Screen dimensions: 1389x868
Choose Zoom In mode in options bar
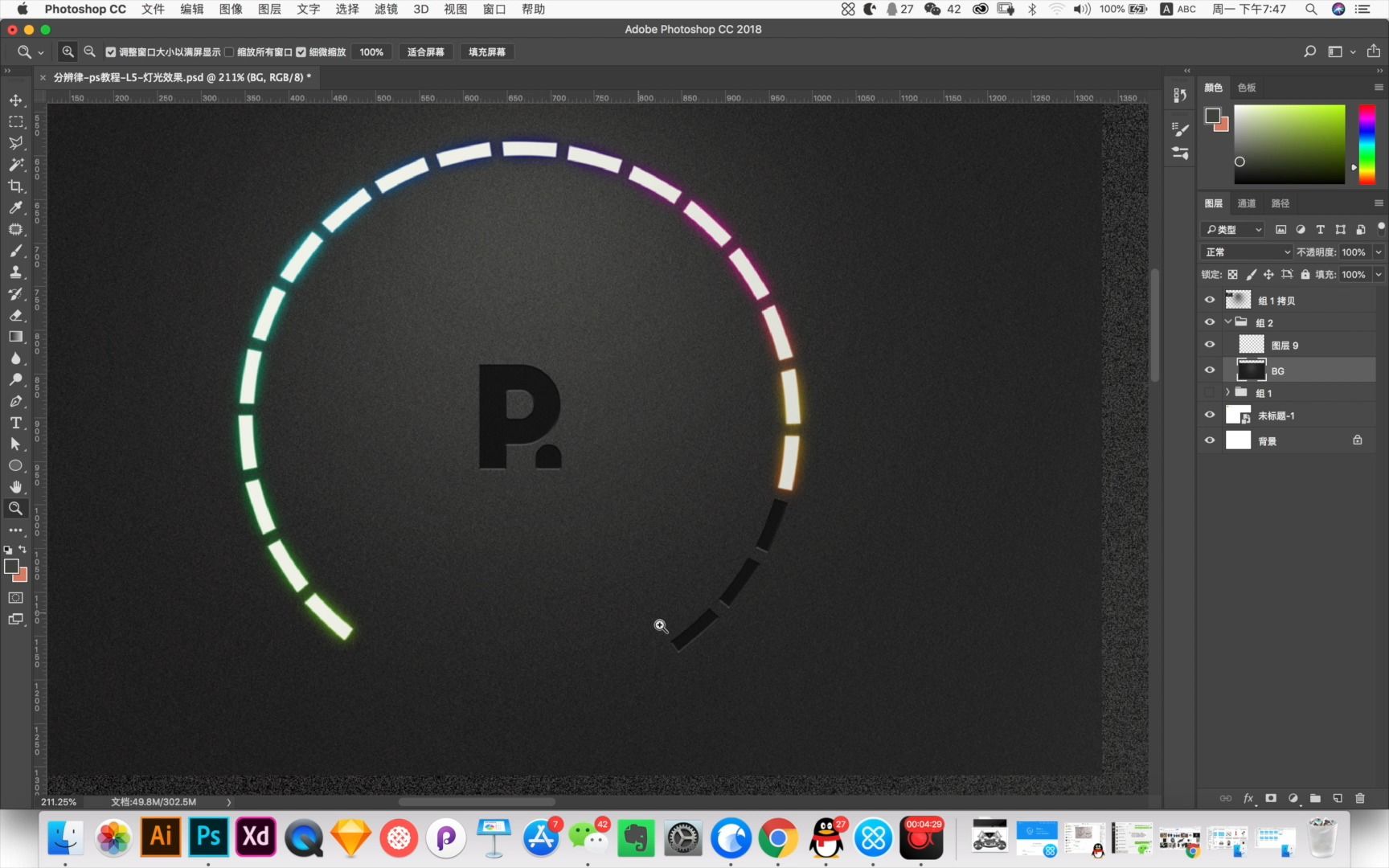[68, 51]
